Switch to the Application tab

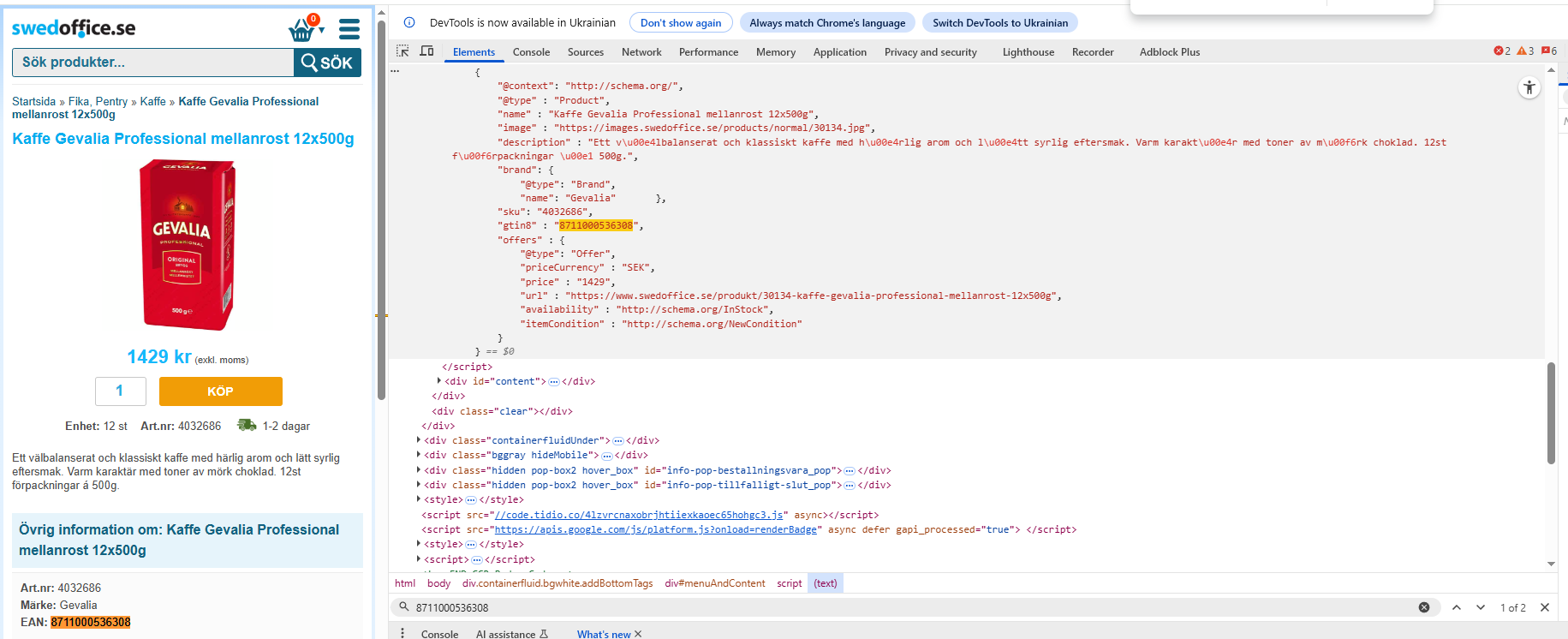pyautogui.click(x=840, y=52)
